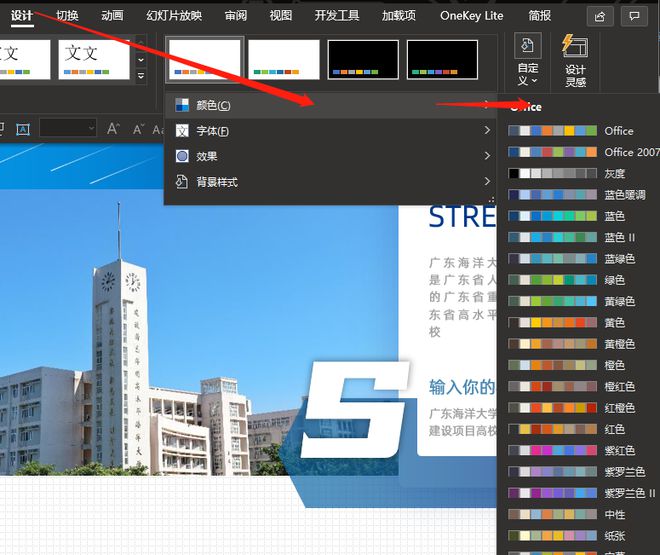Expand the themes gallery with the more arrow

(141, 76)
